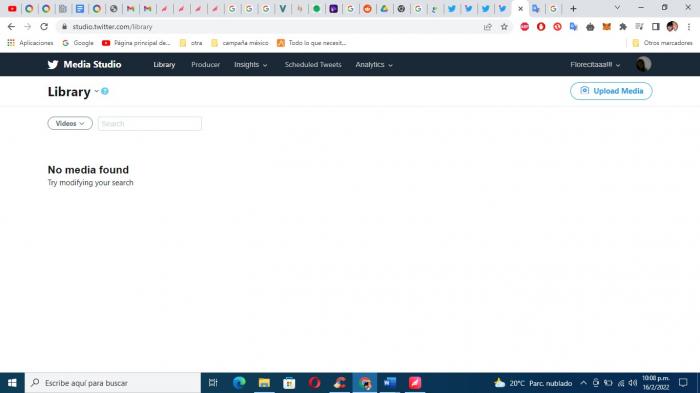Open the Library help question-mark icon

click(105, 91)
